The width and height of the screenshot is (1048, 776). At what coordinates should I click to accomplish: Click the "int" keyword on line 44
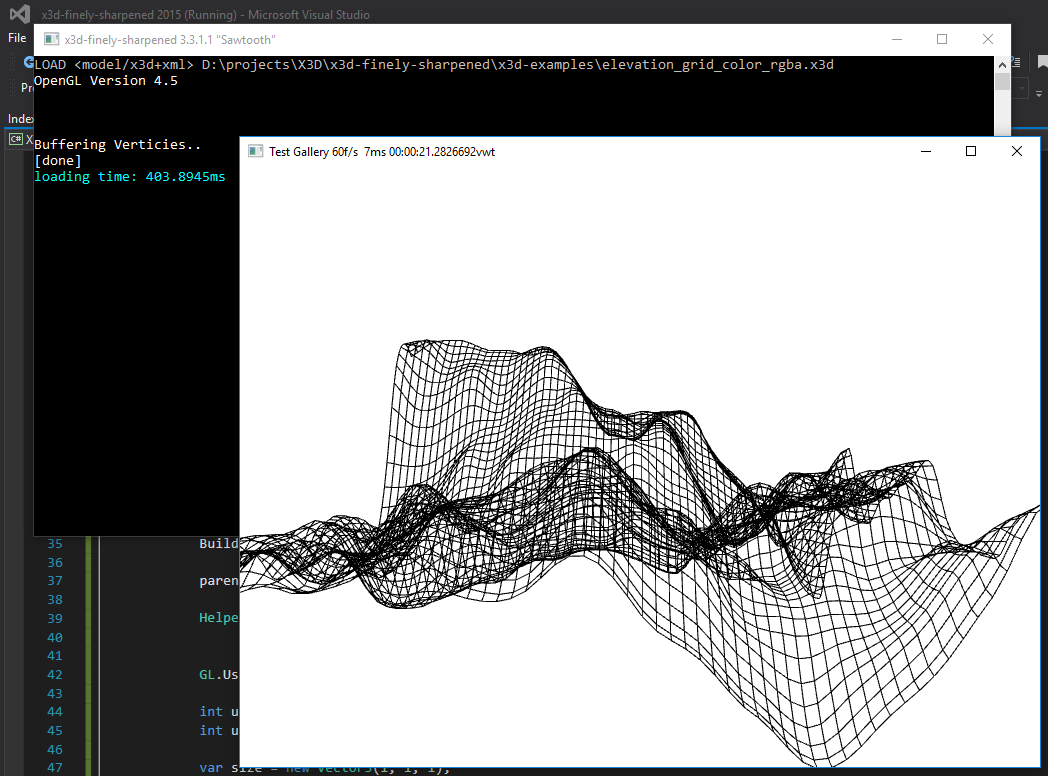(x=211, y=712)
